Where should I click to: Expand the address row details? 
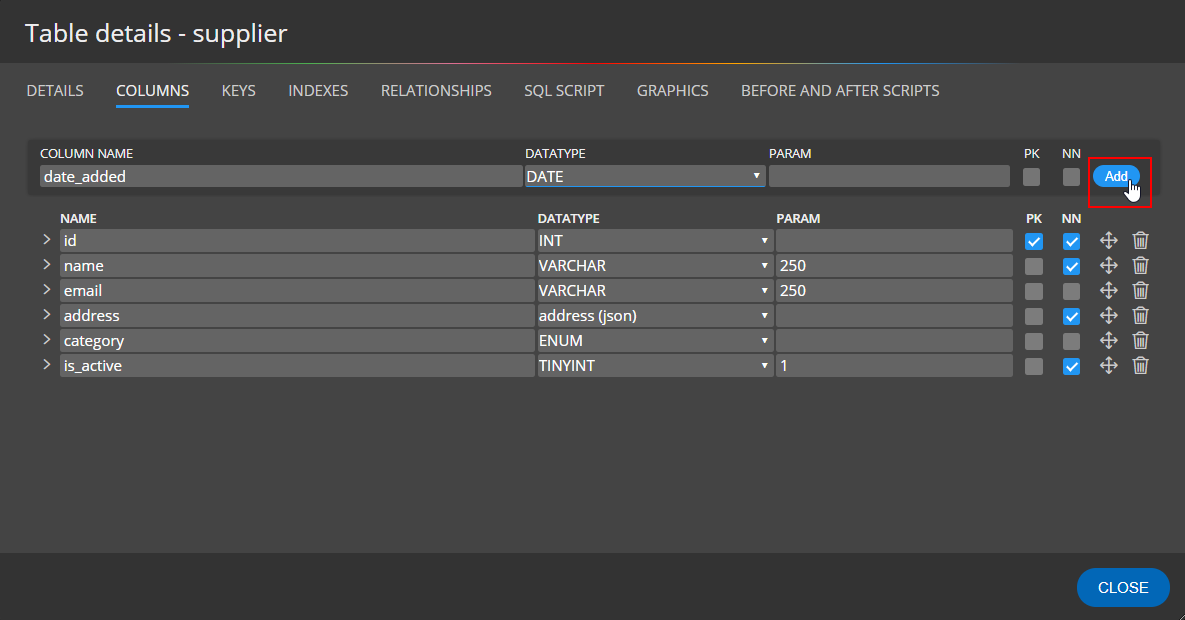(47, 315)
